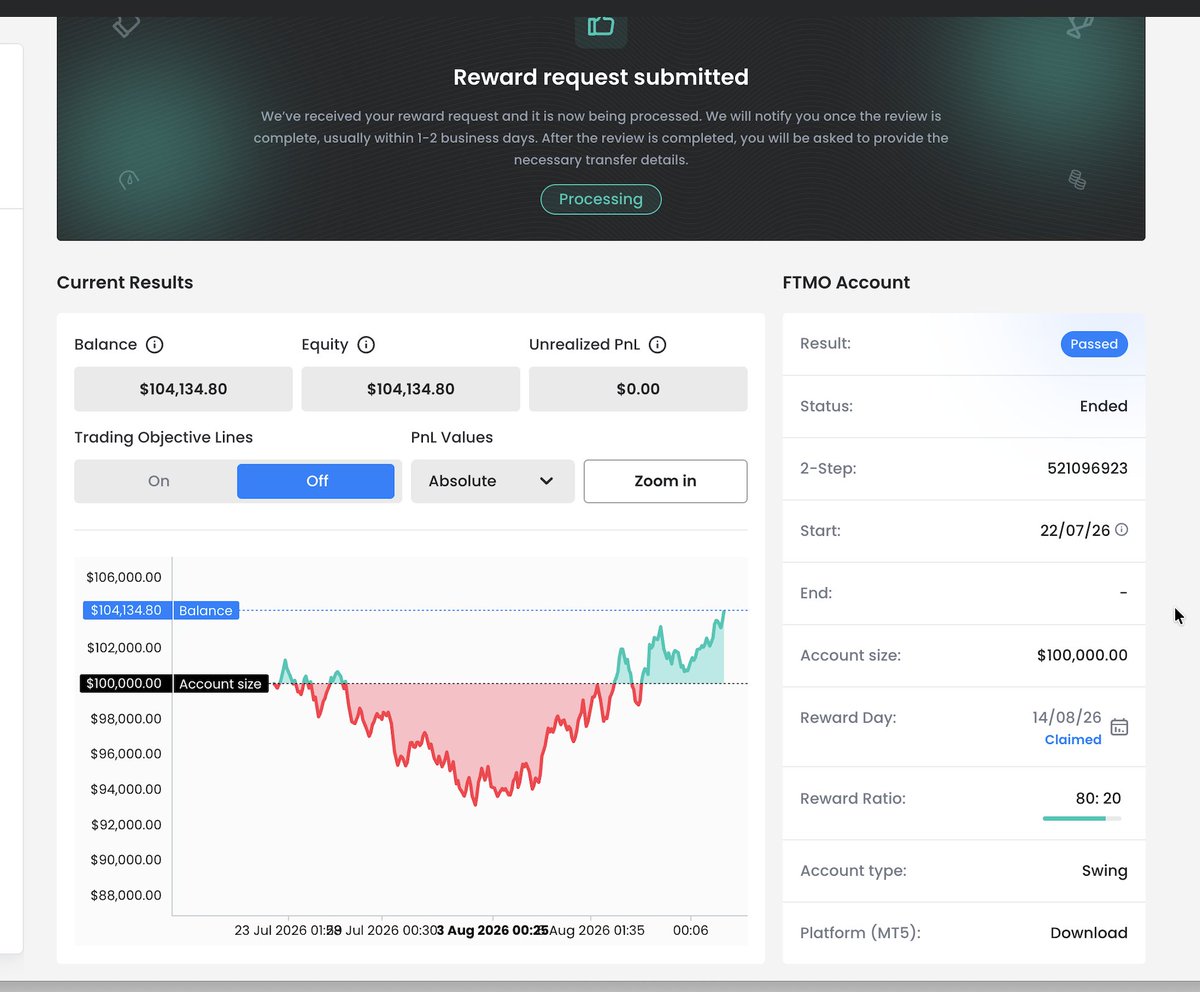Select the Unrealized PnL value $0.00
This screenshot has height=992, width=1200.
tap(638, 389)
